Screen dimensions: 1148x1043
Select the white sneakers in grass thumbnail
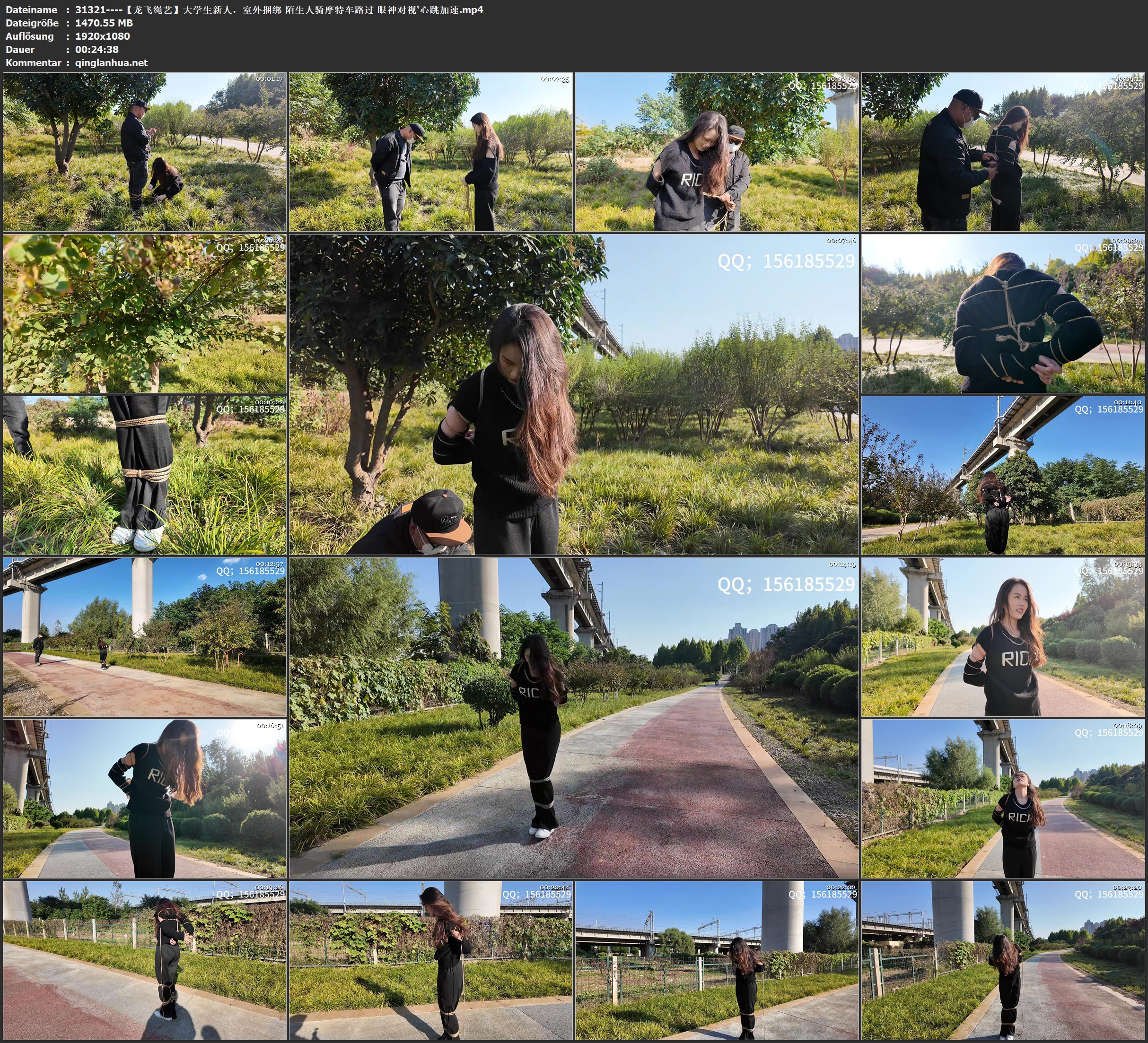click(x=145, y=475)
